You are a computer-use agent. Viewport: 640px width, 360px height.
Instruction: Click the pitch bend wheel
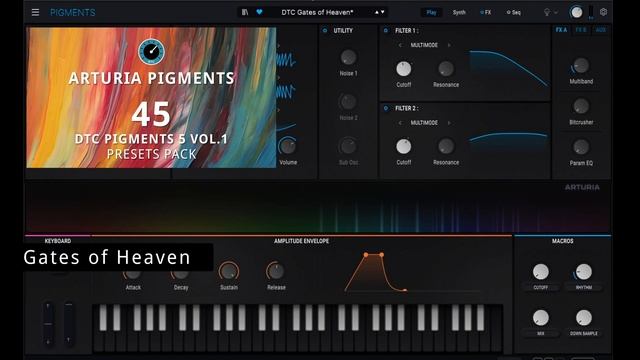[x=48, y=324]
